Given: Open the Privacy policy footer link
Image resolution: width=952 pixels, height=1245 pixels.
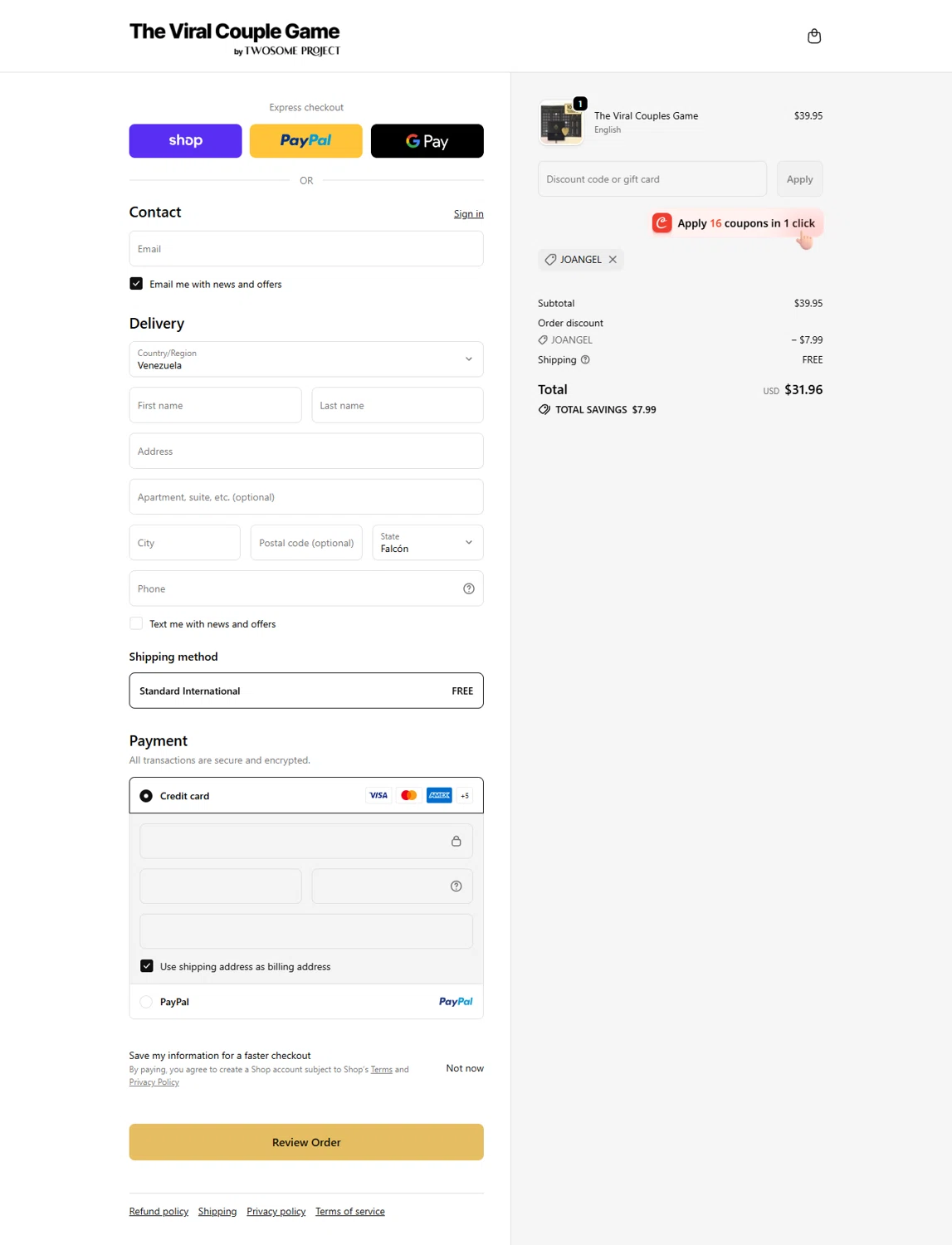Looking at the screenshot, I should coord(276,1212).
